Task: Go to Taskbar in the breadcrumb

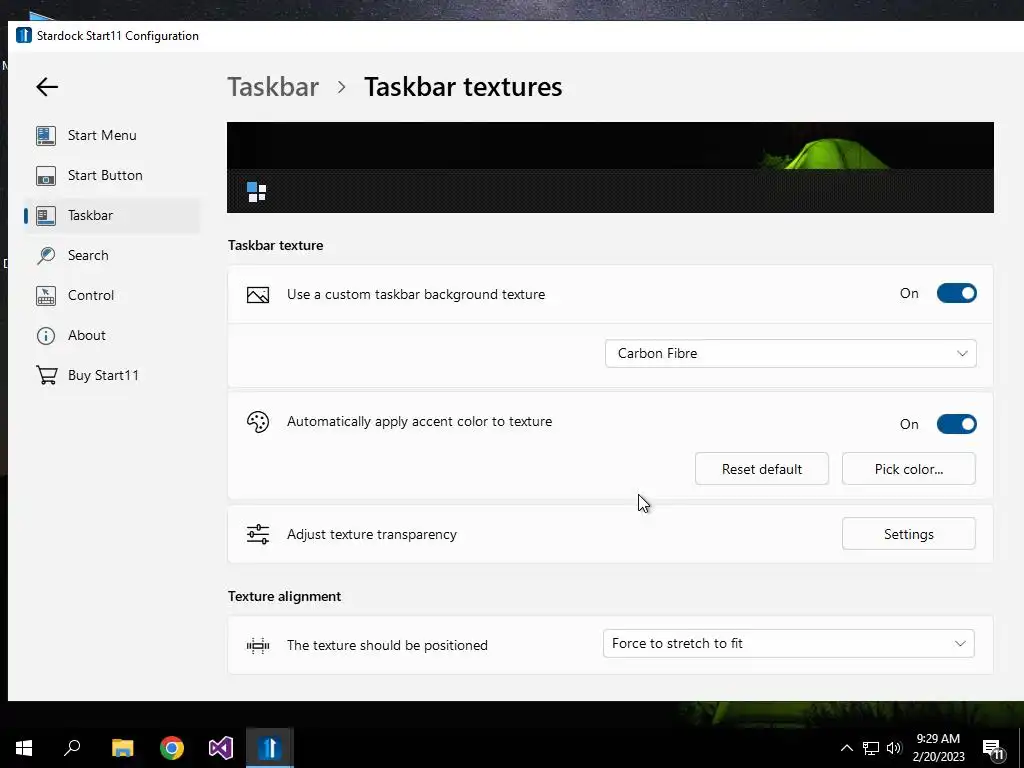Action: point(273,87)
